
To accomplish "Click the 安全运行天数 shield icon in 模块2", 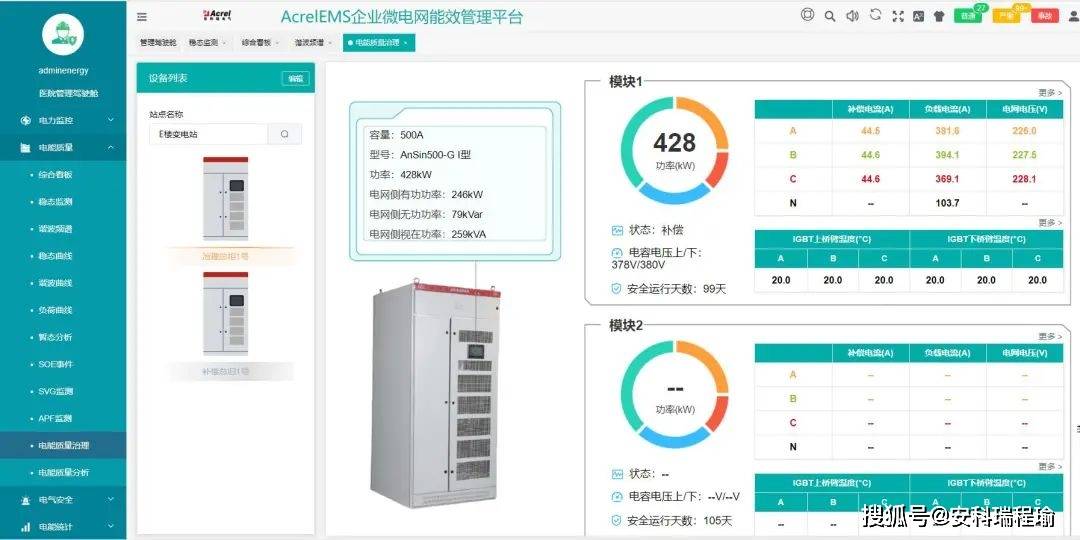I will tap(617, 521).
